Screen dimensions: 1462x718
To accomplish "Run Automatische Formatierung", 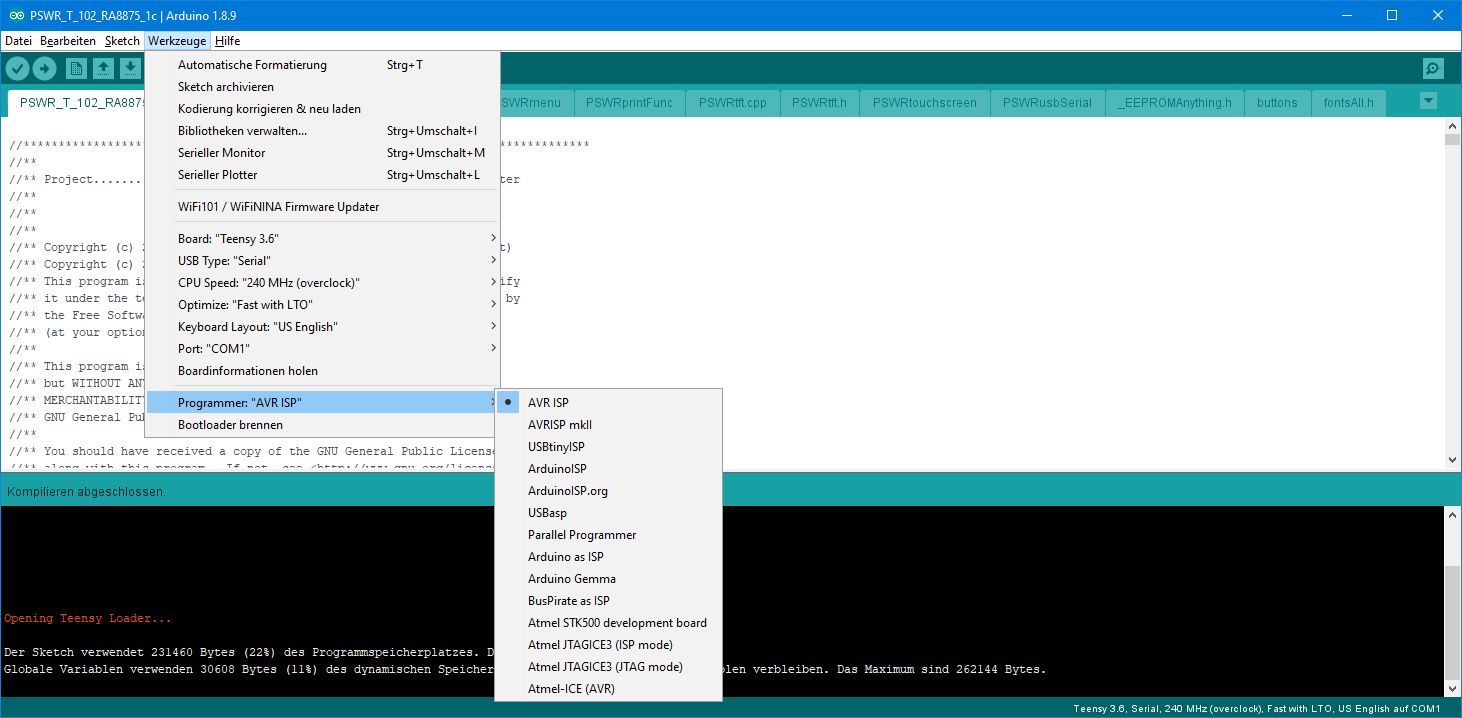I will click(x=322, y=65).
